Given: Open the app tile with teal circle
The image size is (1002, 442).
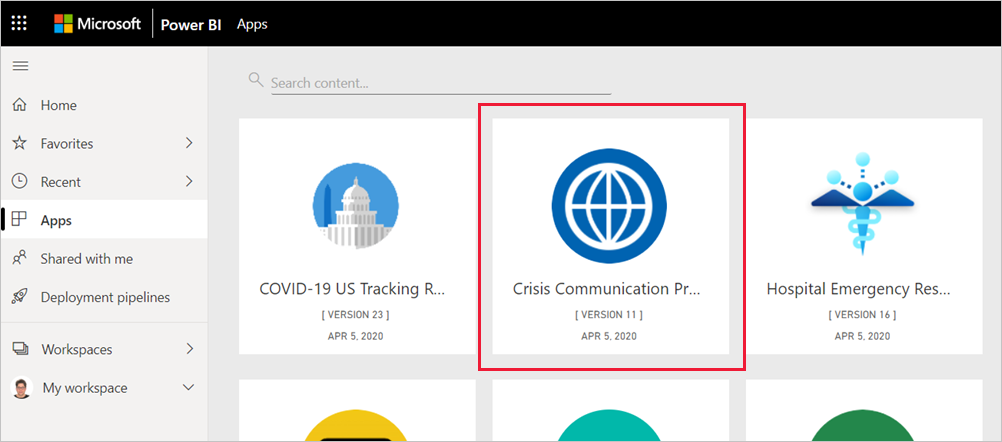Looking at the screenshot, I should 610,411.
